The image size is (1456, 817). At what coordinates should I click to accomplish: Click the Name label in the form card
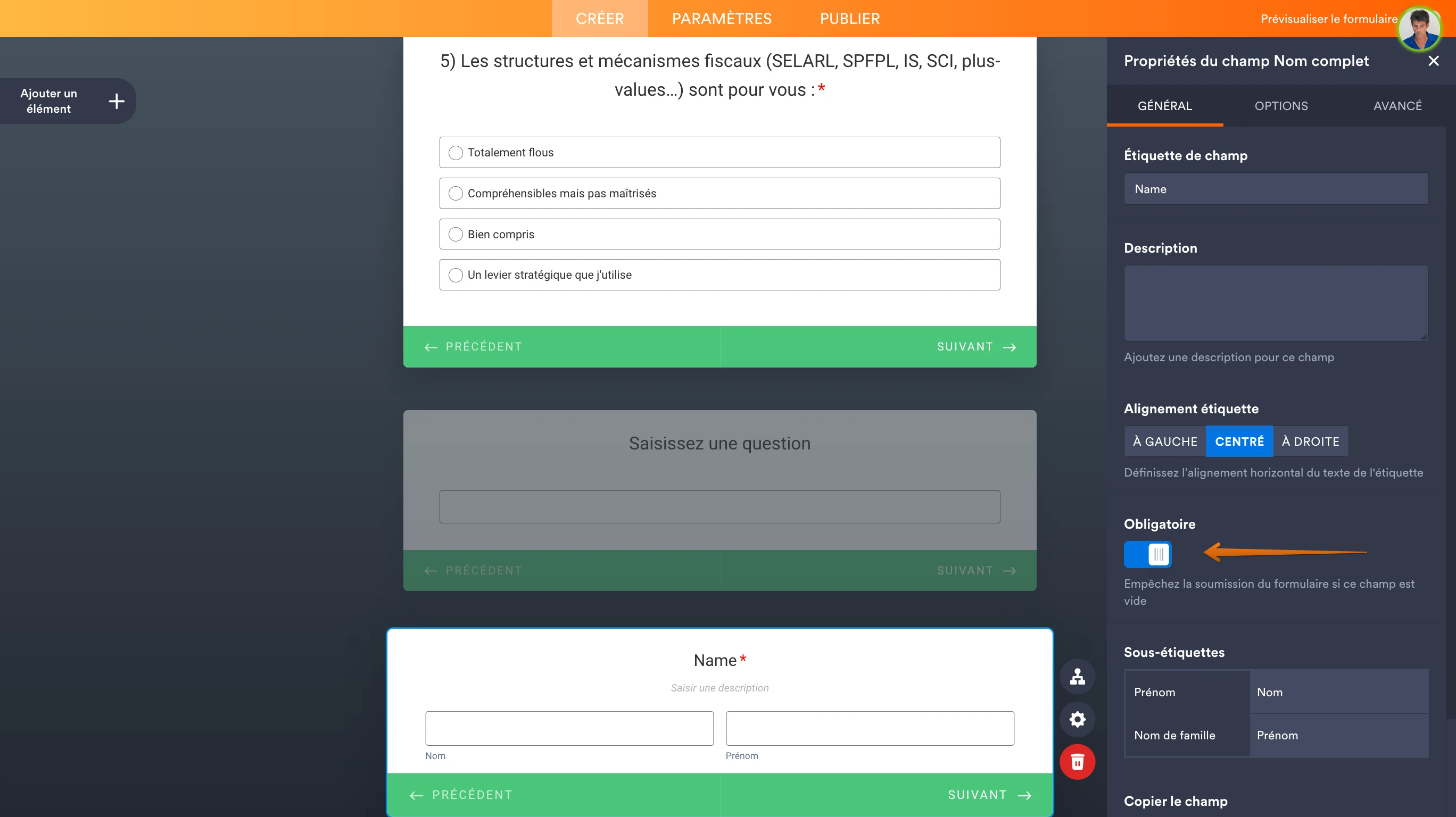[x=715, y=660]
